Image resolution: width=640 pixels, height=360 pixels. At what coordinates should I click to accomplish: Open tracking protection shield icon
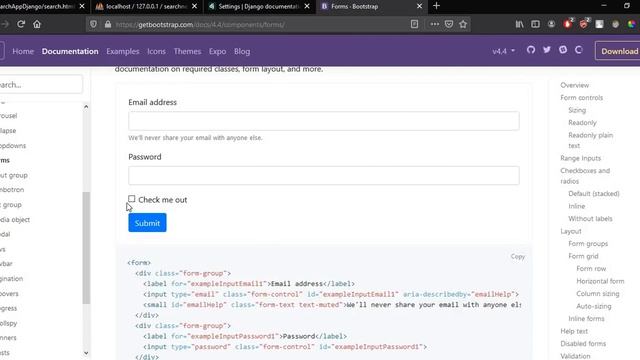click(x=93, y=24)
